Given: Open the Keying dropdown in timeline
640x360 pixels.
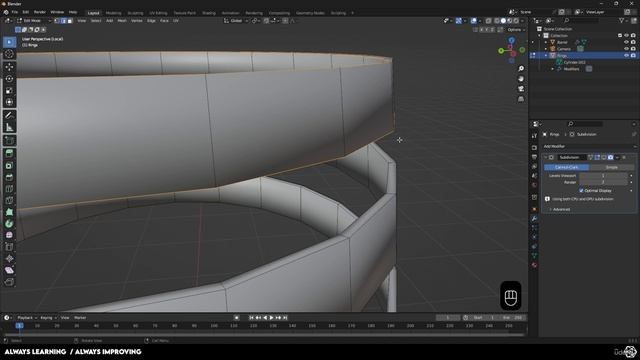Looking at the screenshot, I should pyautogui.click(x=48, y=318).
